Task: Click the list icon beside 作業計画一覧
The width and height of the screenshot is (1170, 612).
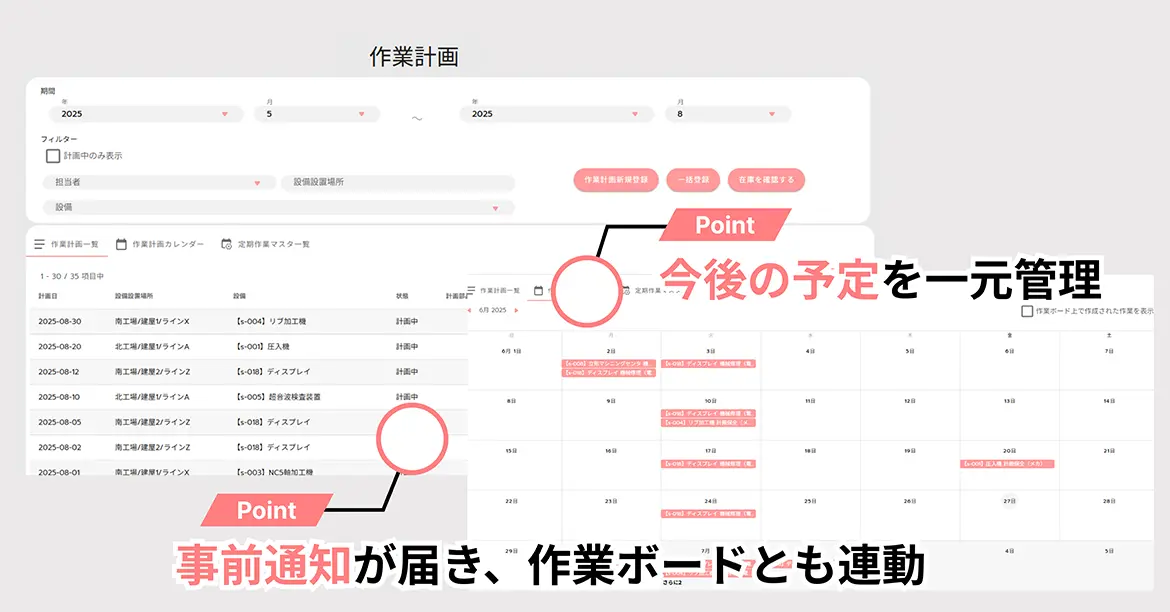Action: point(39,244)
